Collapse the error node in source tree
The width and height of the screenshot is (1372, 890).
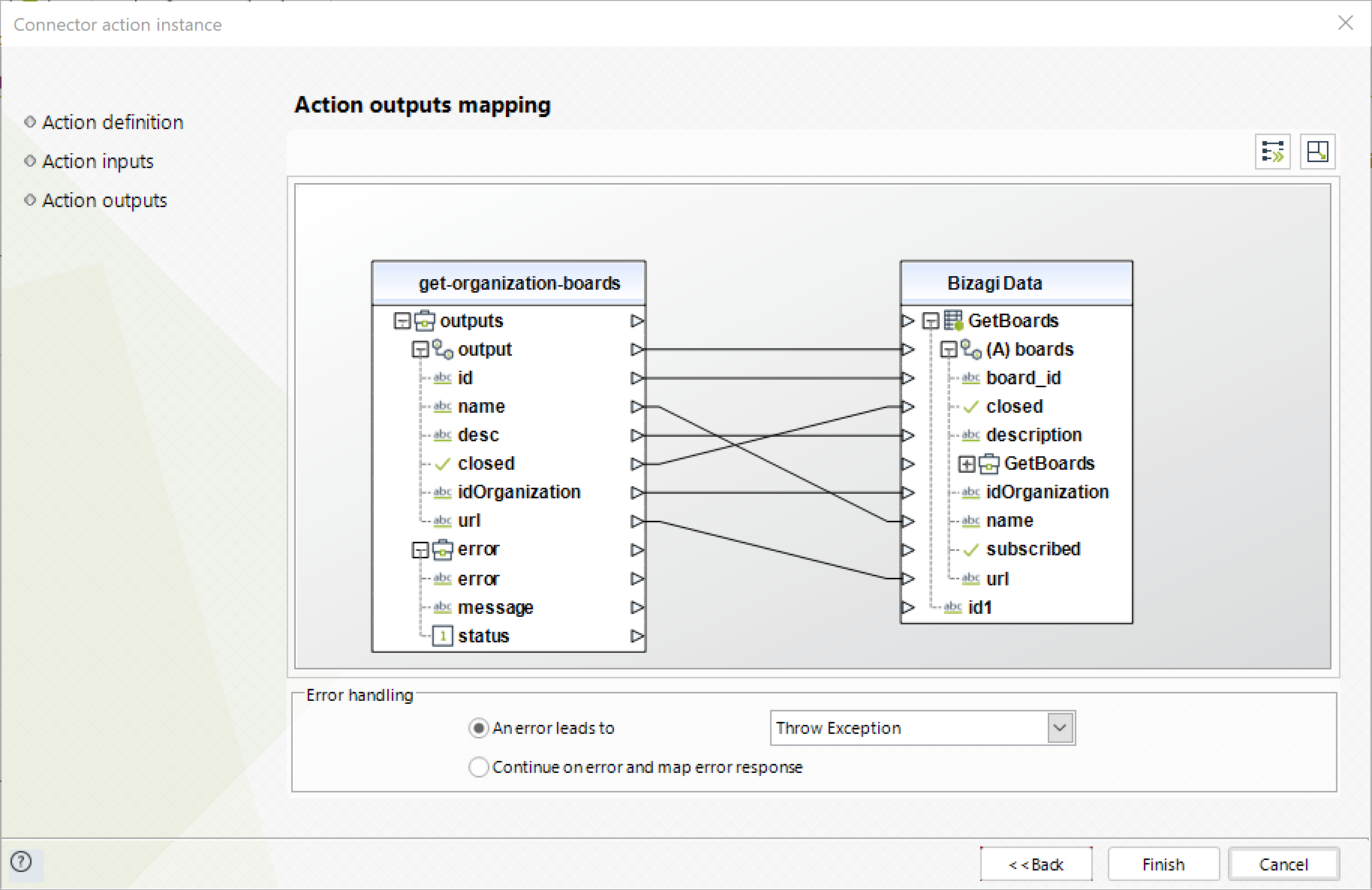pos(420,550)
